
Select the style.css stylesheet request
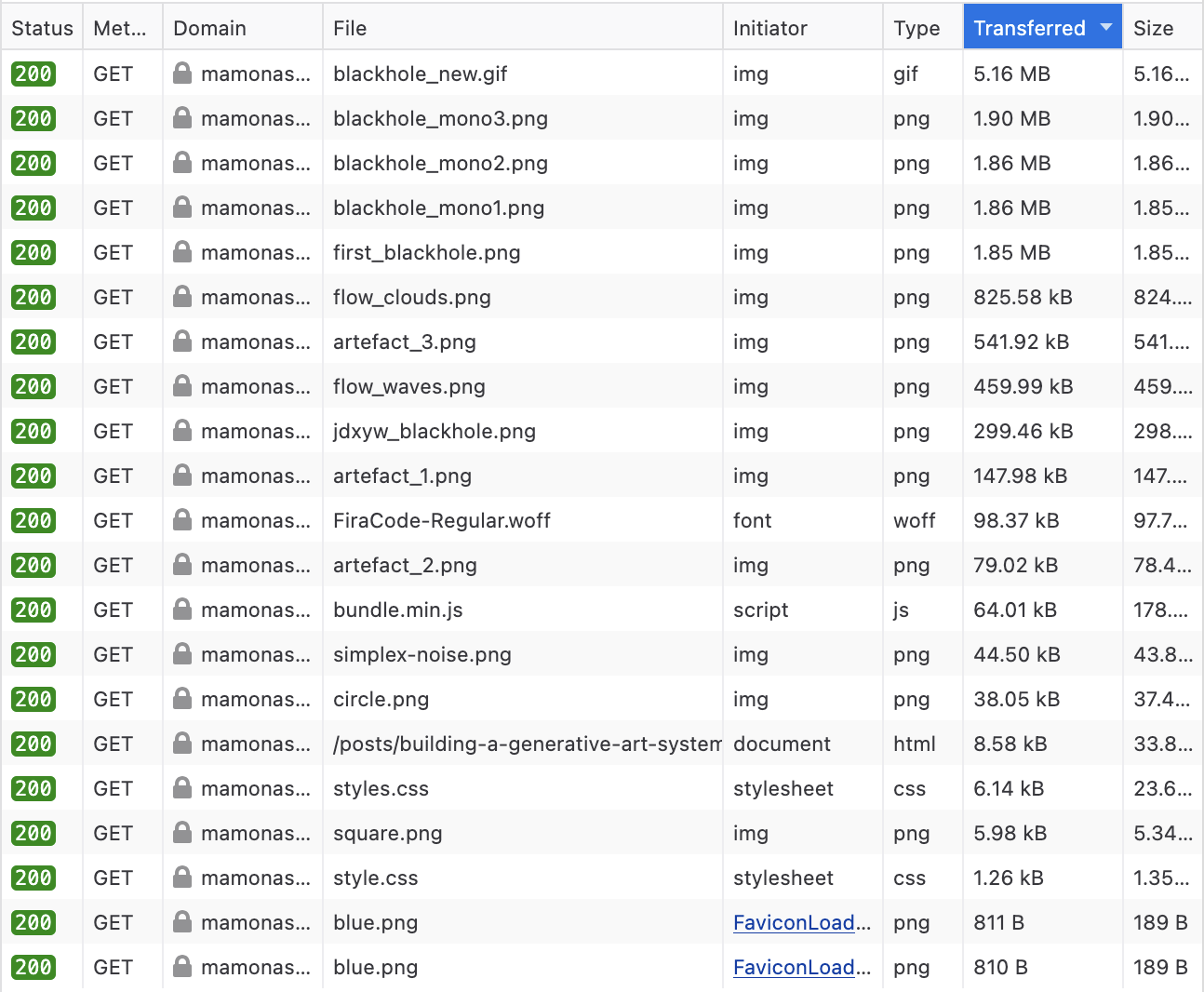pos(376,878)
